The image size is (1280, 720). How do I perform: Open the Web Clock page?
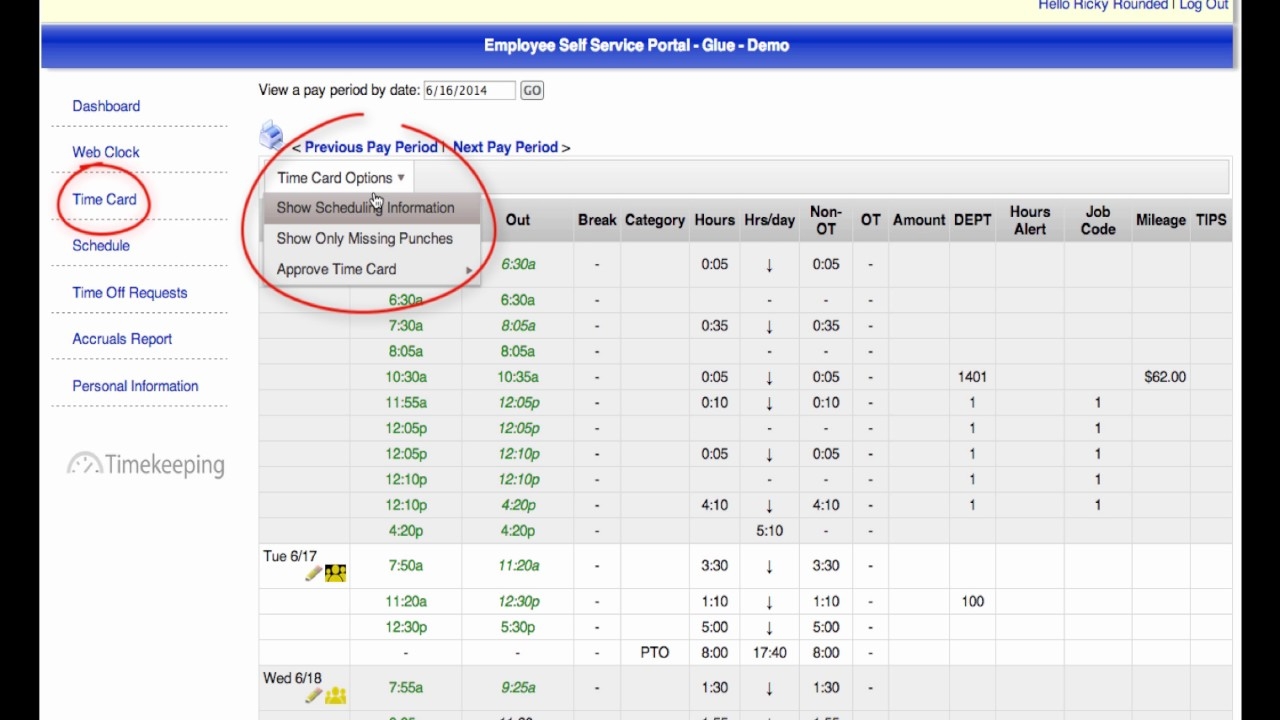point(106,152)
